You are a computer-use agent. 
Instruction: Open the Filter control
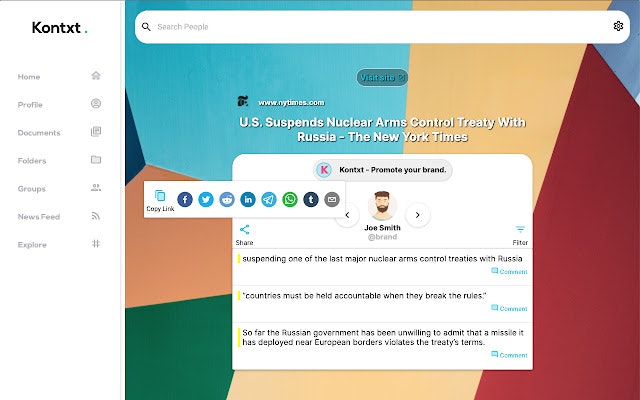[520, 235]
